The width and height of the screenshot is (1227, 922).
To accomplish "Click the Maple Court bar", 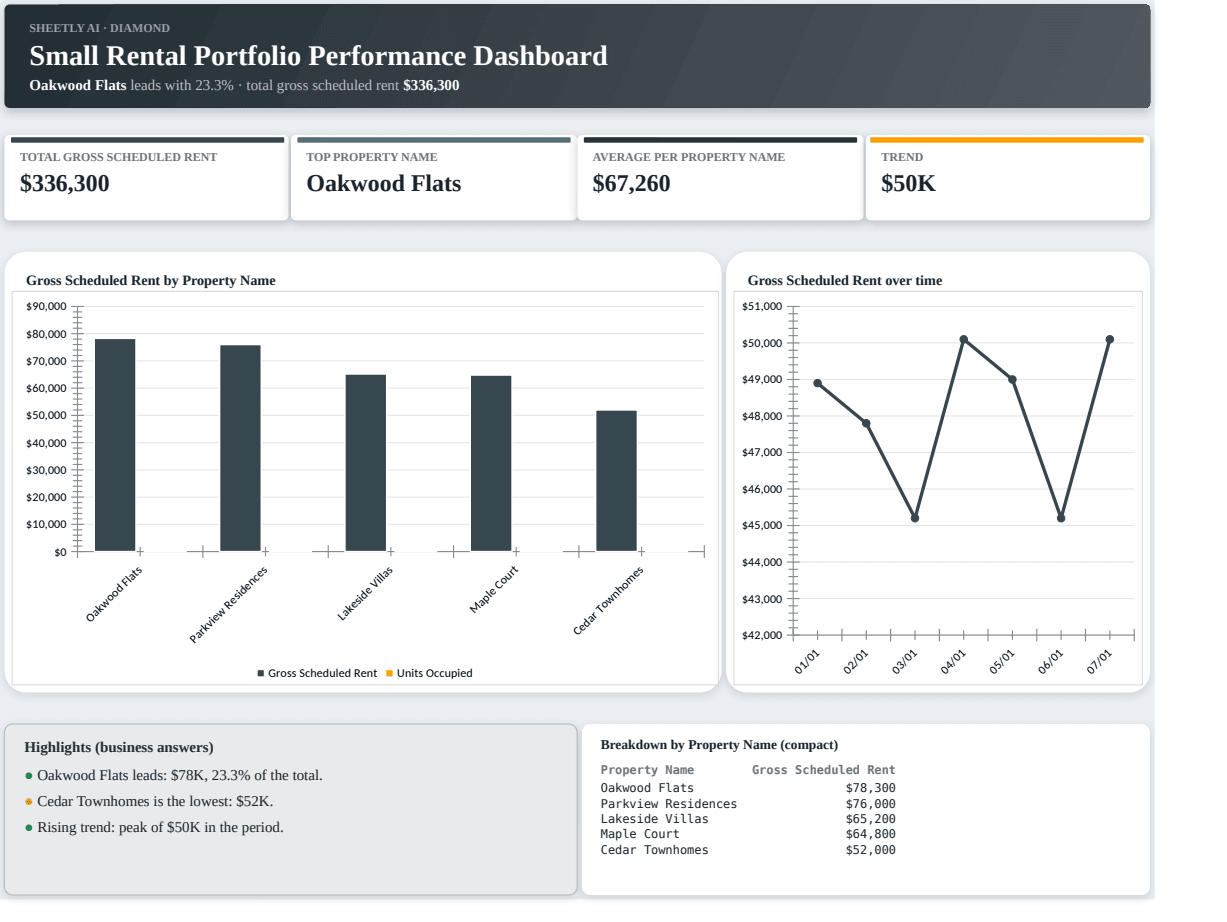I will click(x=491, y=463).
